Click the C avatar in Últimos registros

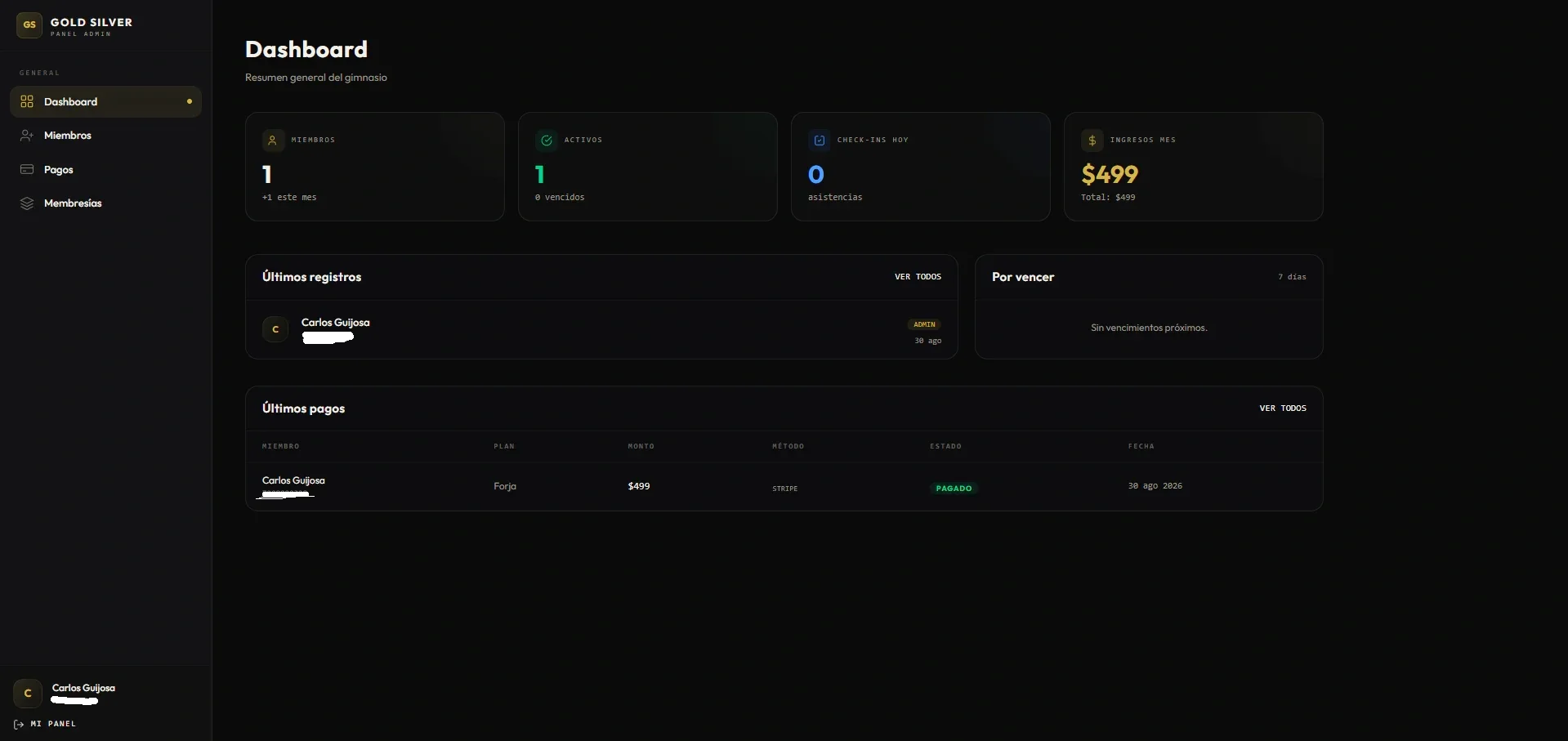tap(275, 329)
